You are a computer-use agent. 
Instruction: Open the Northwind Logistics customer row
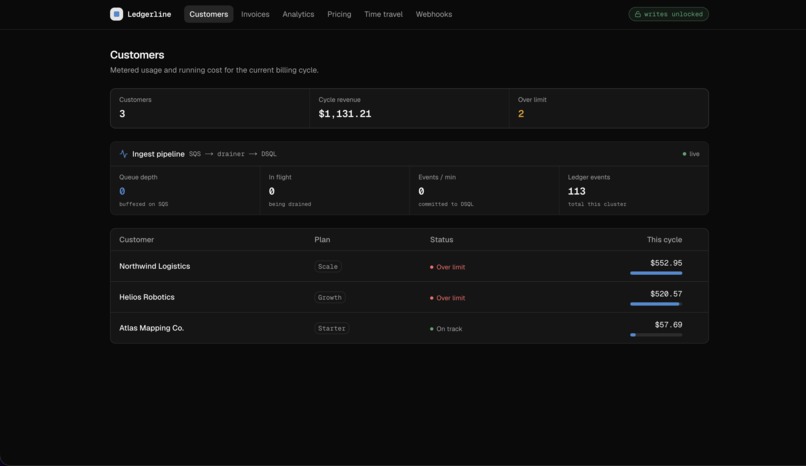[409, 266]
